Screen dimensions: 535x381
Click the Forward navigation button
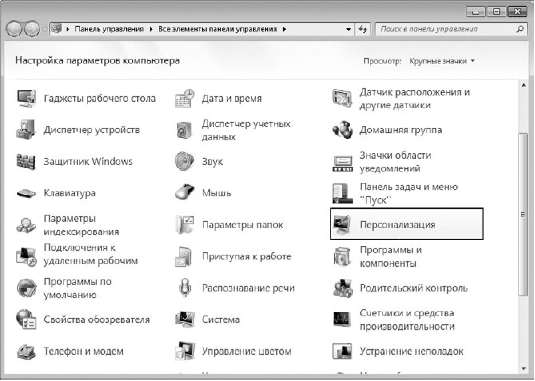tap(32, 29)
